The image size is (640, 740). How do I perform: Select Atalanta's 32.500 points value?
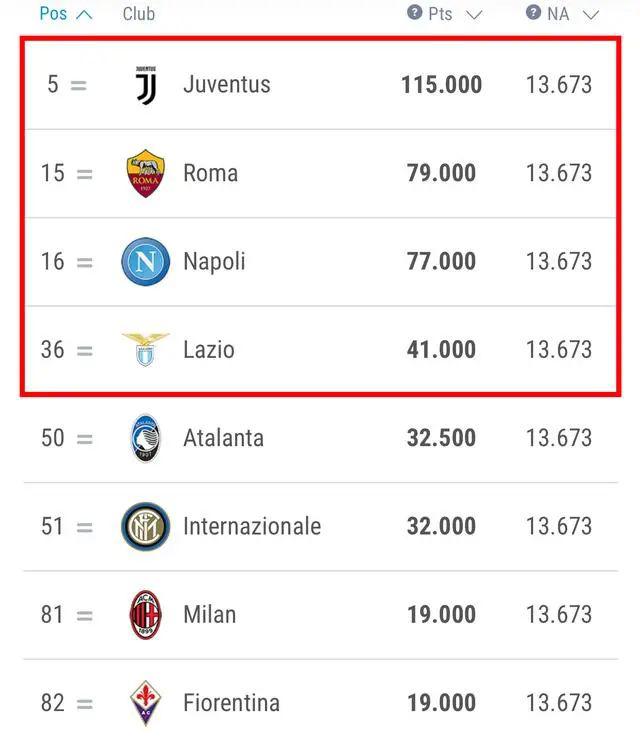coord(441,438)
